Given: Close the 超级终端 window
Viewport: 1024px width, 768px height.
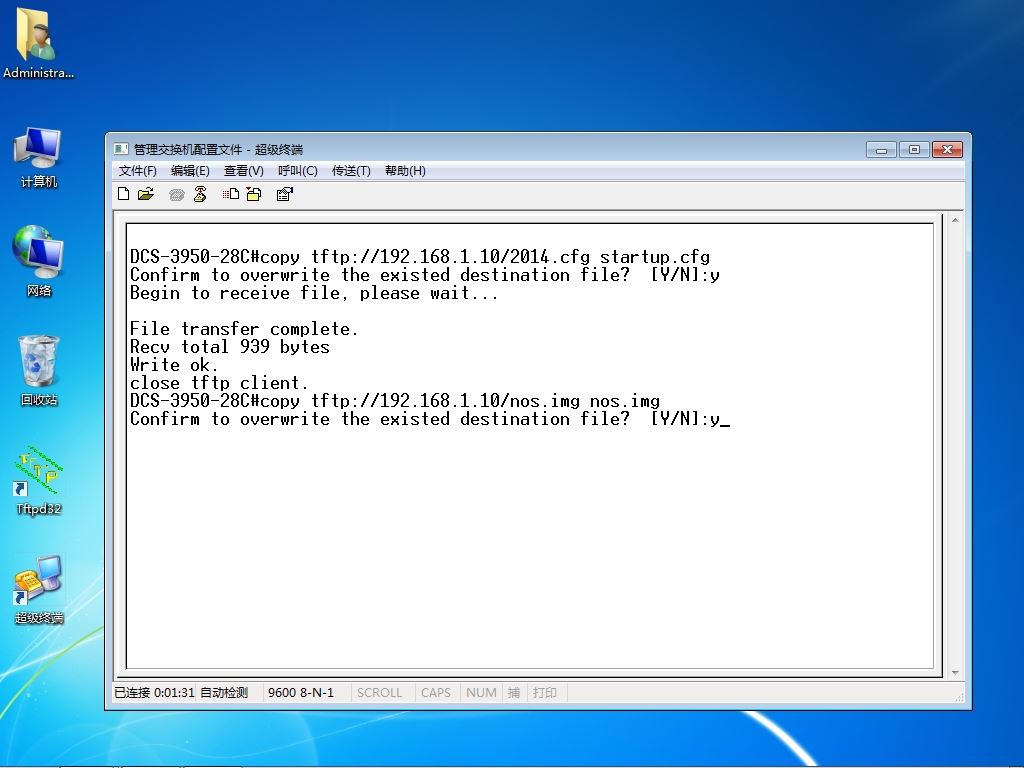Looking at the screenshot, I should click(x=948, y=150).
